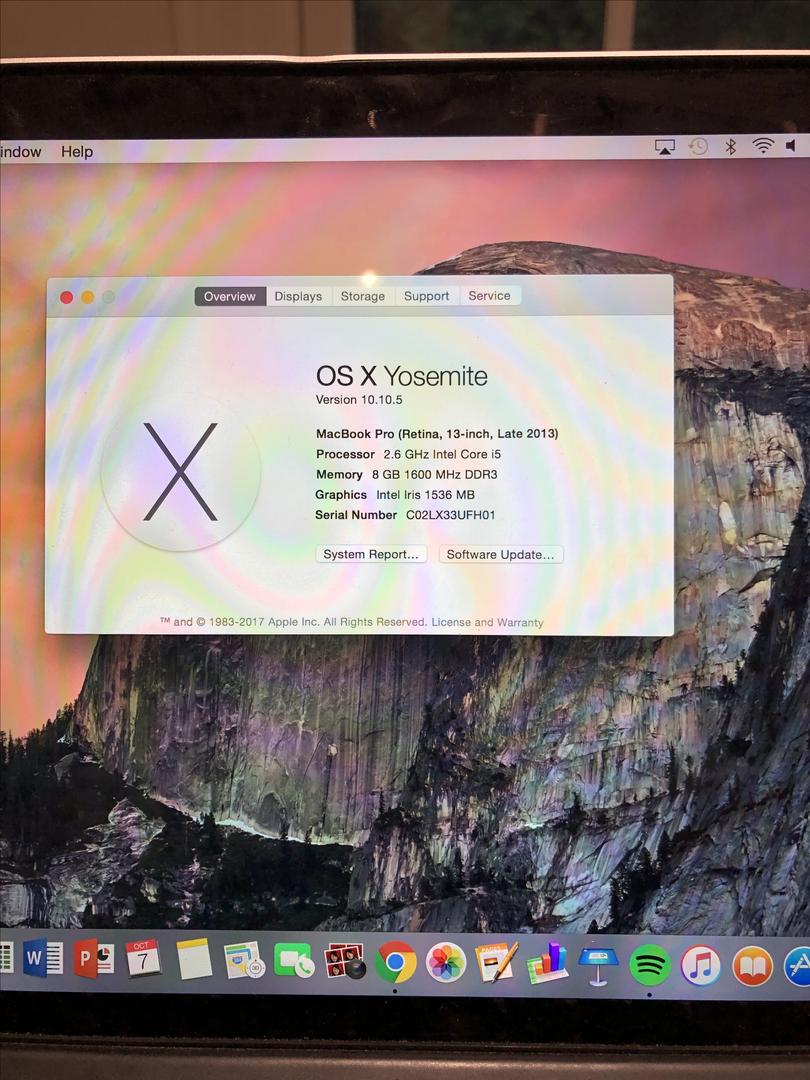
Task: Open the Wi-Fi menu bar icon
Action: click(x=762, y=145)
